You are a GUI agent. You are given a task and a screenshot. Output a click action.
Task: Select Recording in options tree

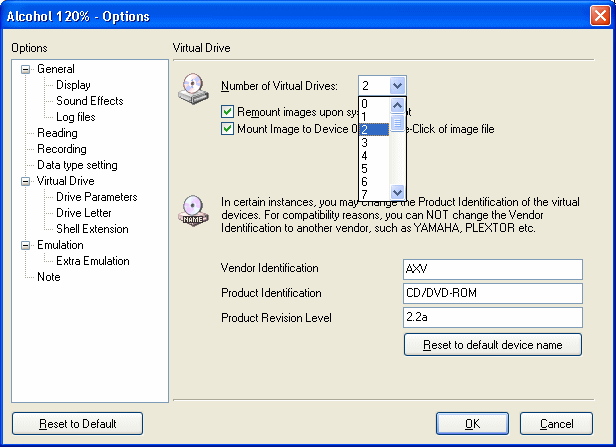(x=62, y=149)
